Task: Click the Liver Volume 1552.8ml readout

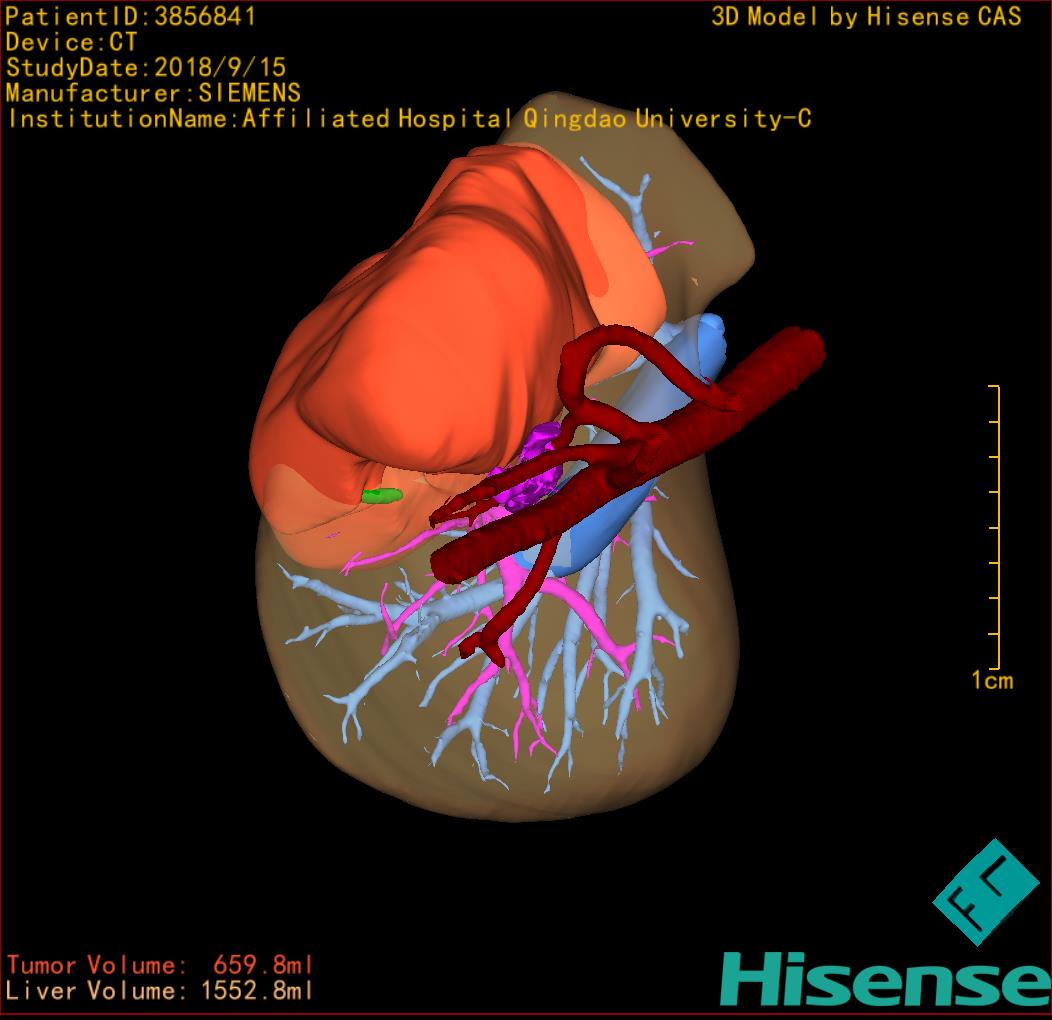Action: tap(160, 991)
